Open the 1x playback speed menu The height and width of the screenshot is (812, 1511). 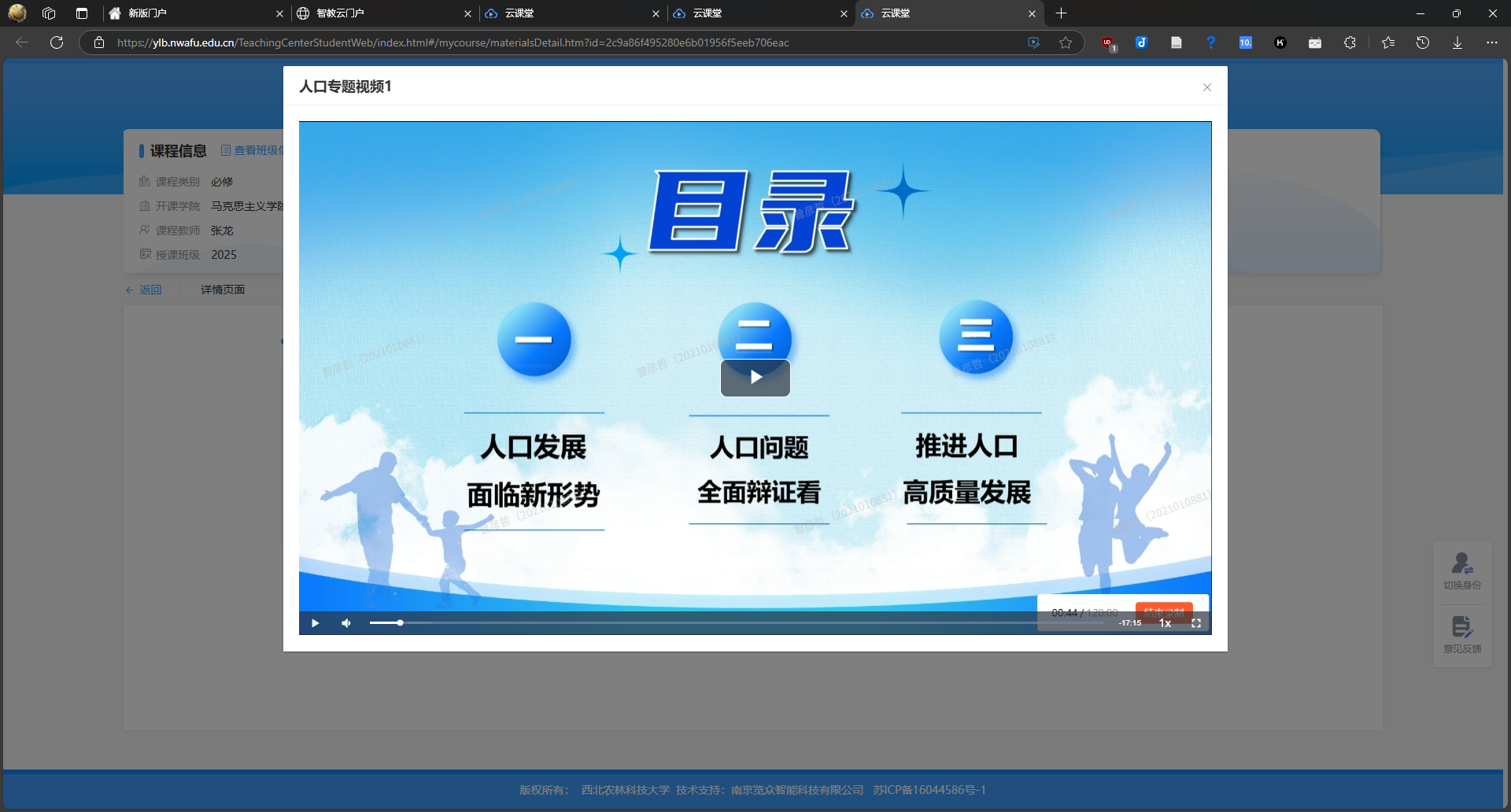tap(1165, 623)
